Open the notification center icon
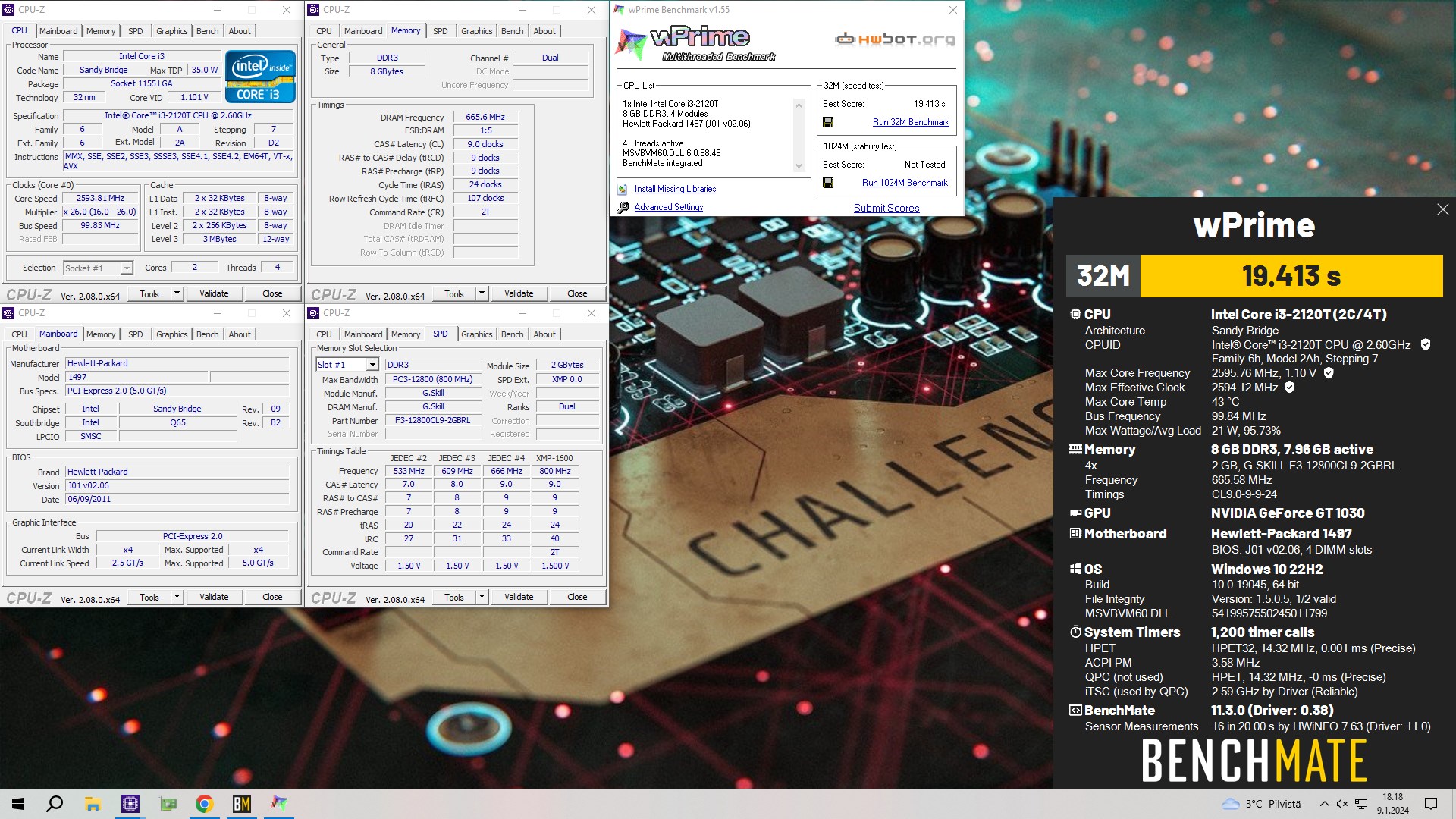Viewport: 1456px width, 819px height. coord(1431,804)
